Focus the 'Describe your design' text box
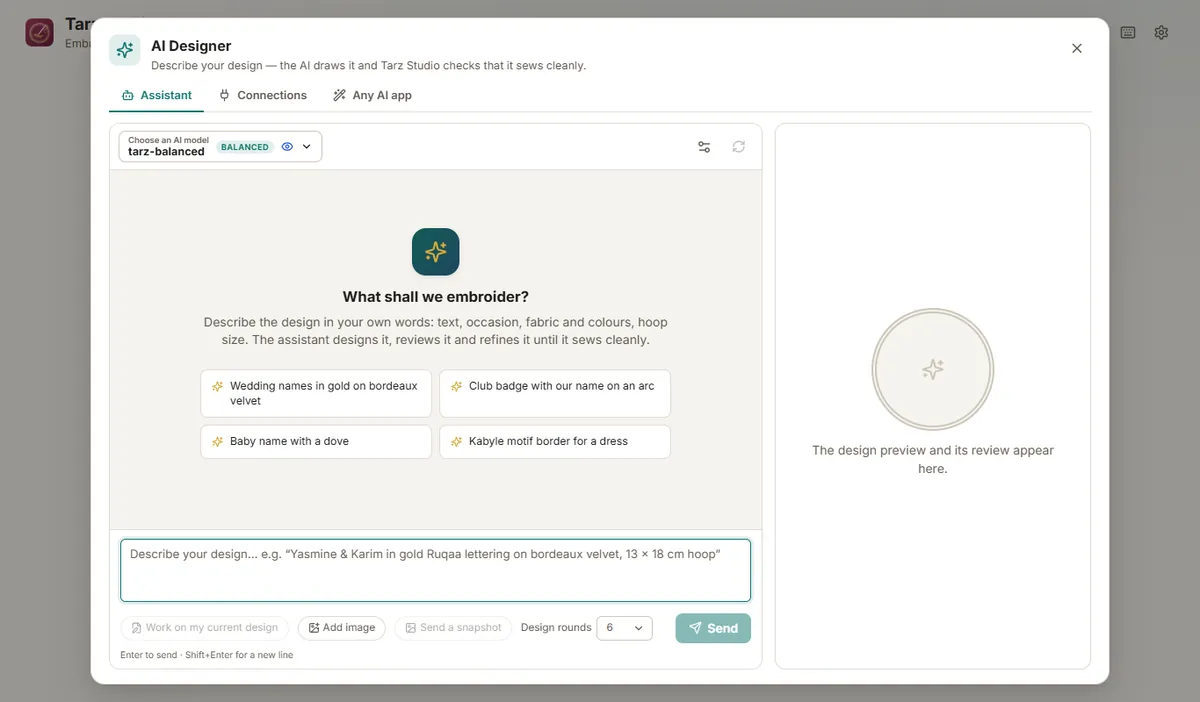Viewport: 1200px width, 702px height. 436,571
